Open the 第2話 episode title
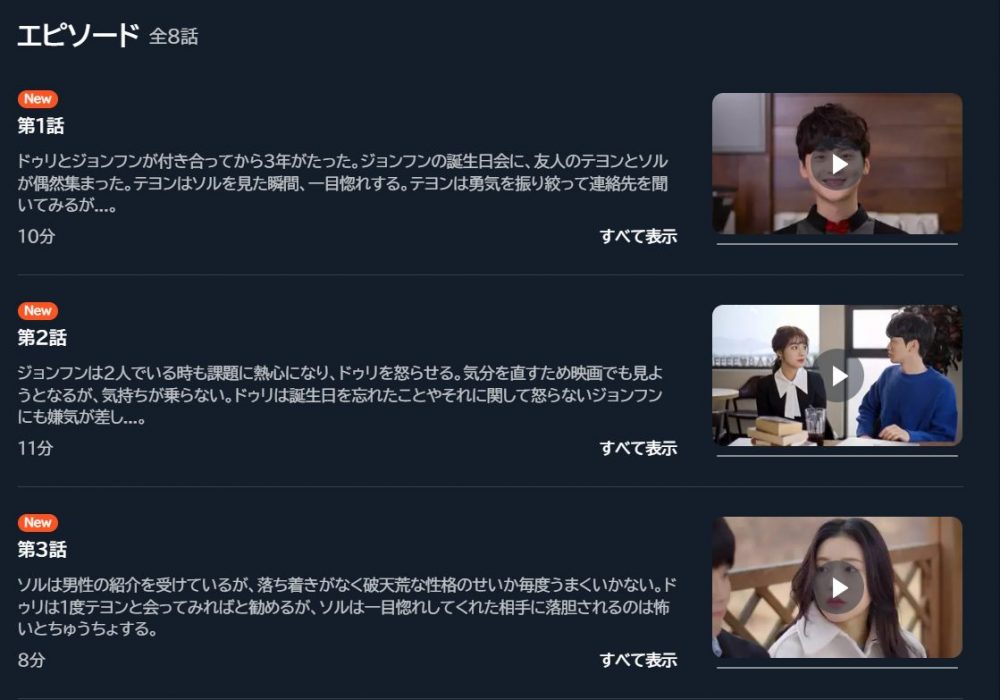 pyautogui.click(x=42, y=337)
